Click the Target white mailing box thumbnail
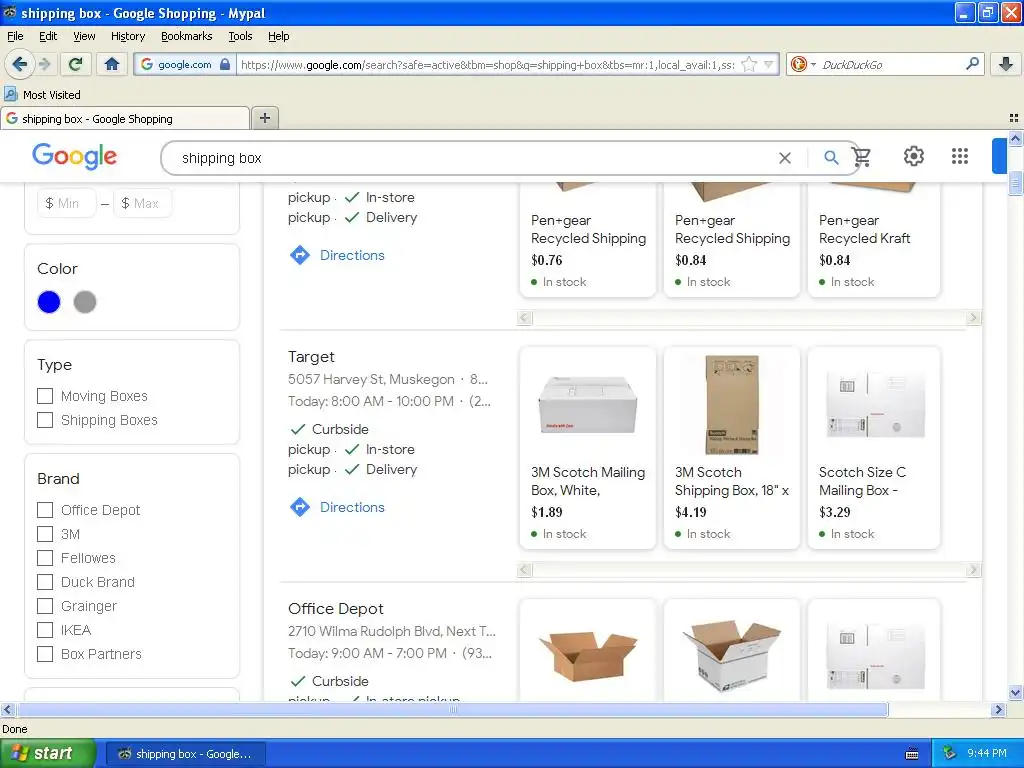This screenshot has height=768, width=1024. [x=588, y=405]
